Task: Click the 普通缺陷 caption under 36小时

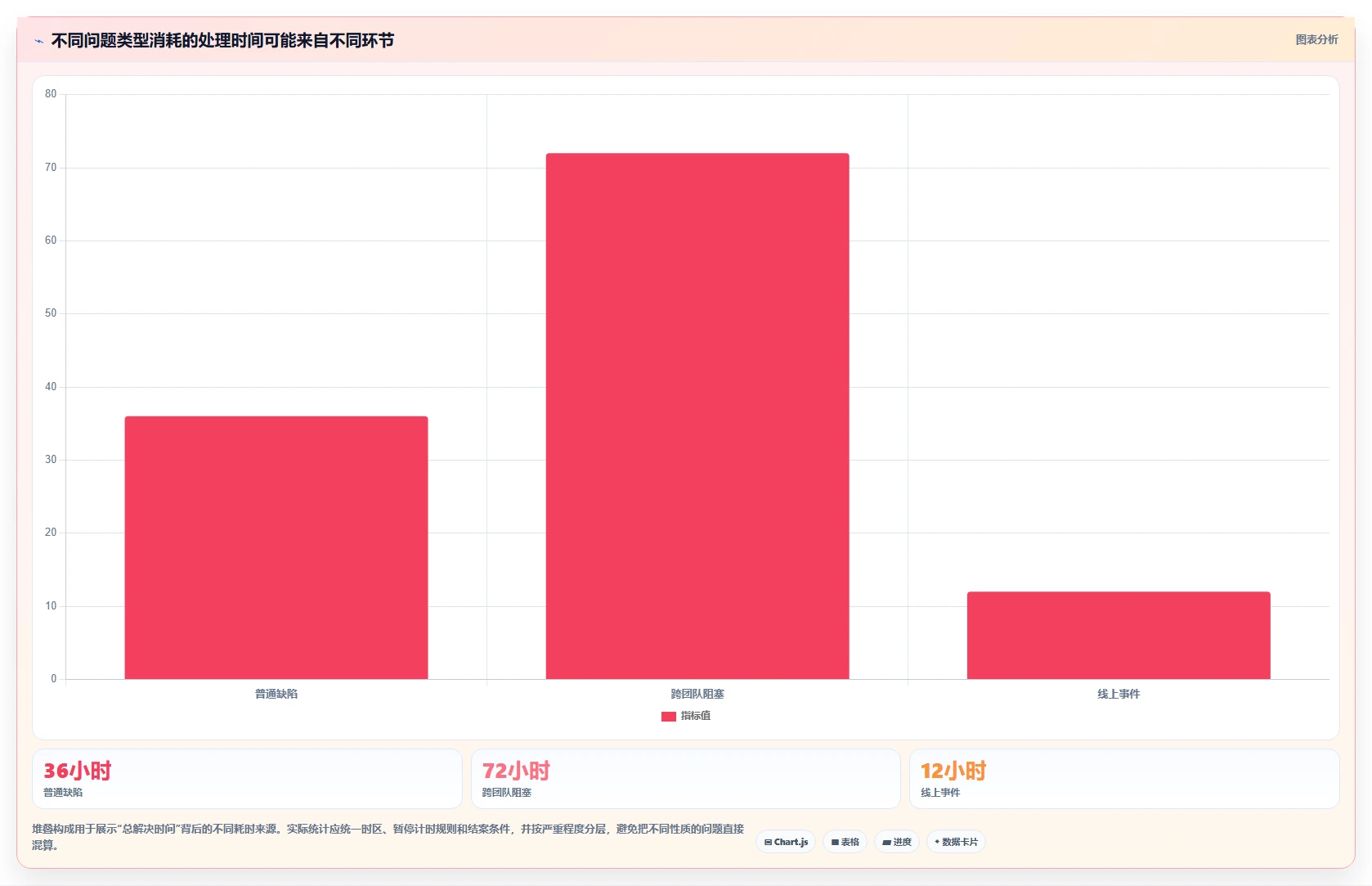Action: (63, 793)
